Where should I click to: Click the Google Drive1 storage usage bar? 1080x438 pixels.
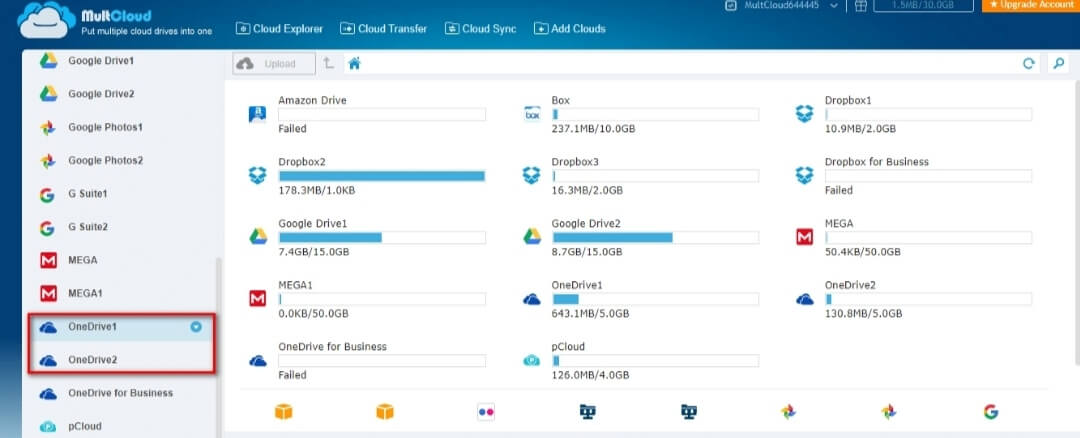(x=382, y=238)
